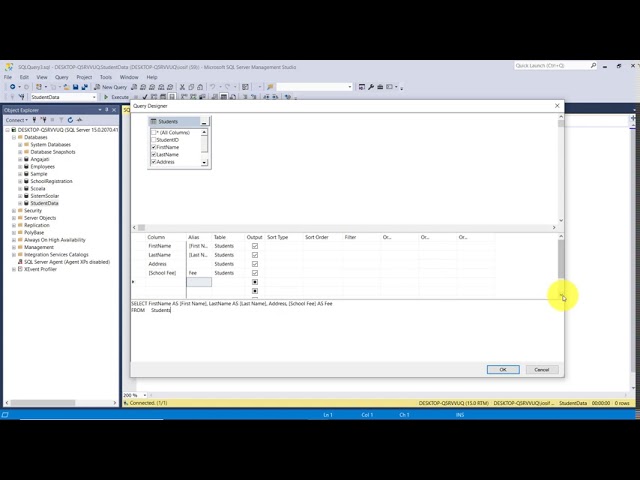Uncheck the FirstName checkbox in Students table
This screenshot has width=640, height=480.
[153, 147]
